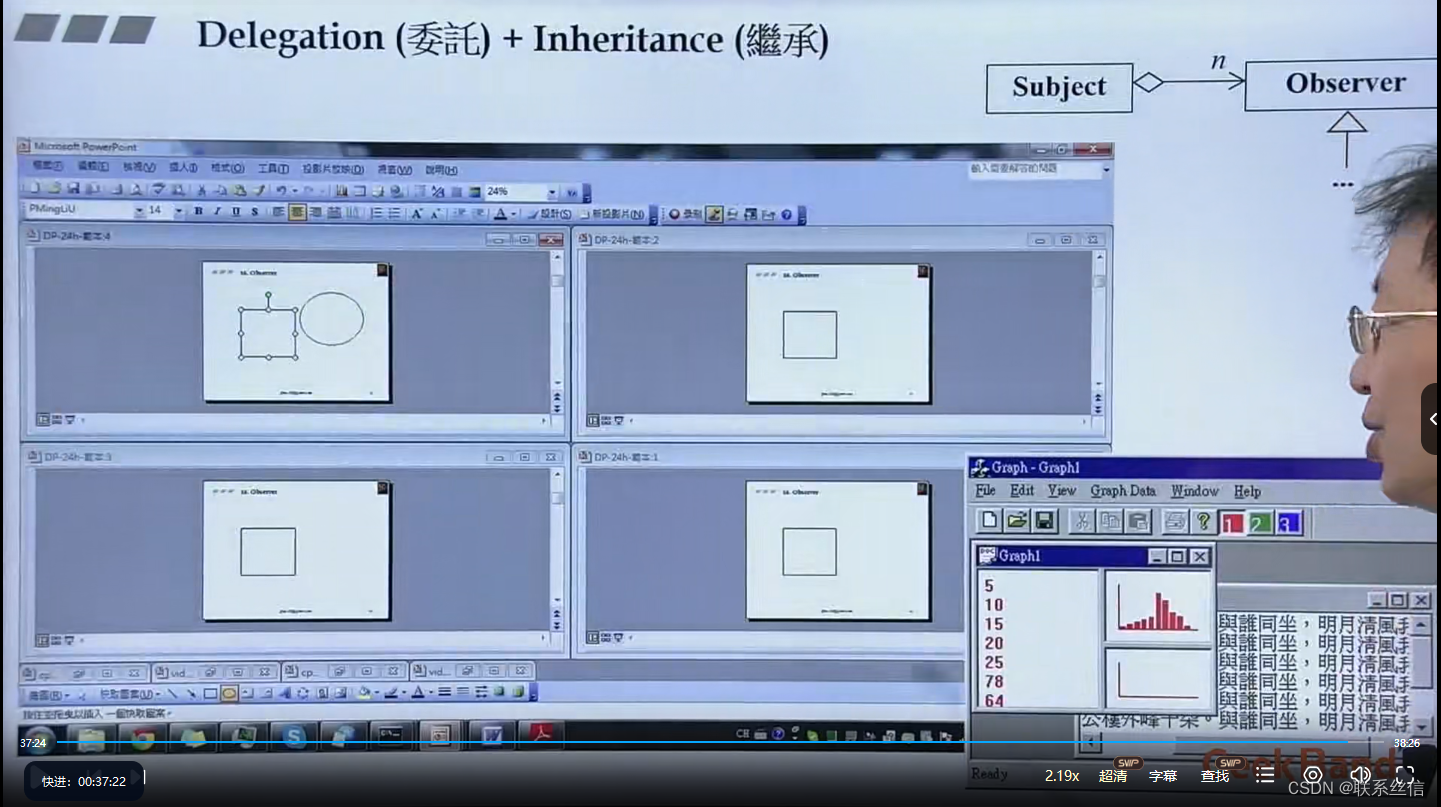Viewport: 1441px width, 807px height.
Task: Click the help question input box in PowerPoint
Action: pos(1035,169)
